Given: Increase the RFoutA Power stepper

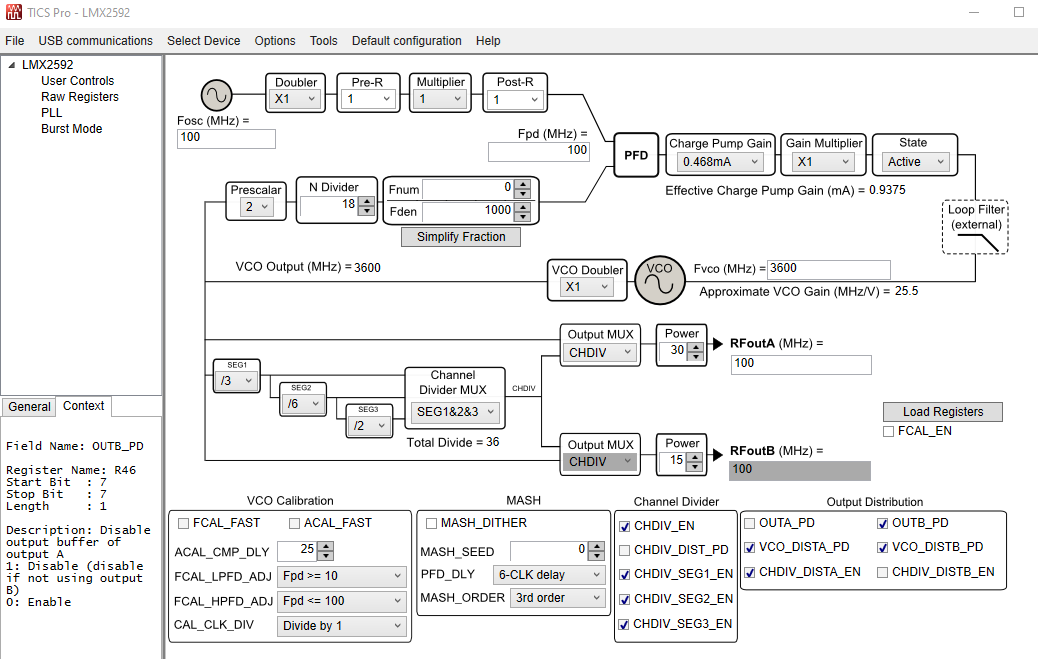Looking at the screenshot, I should pos(694,347).
